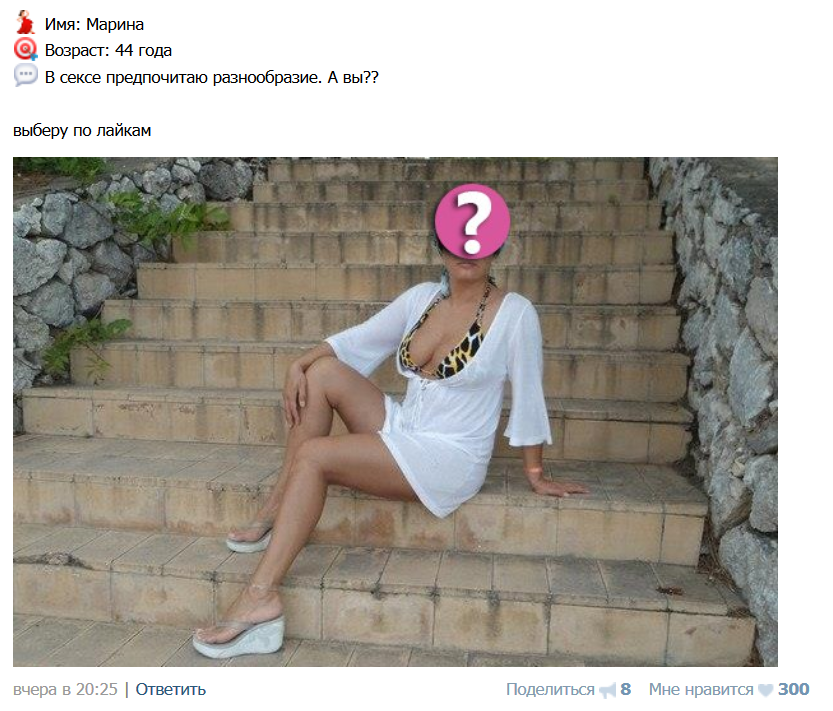Click the speech bubble emoji icon
This screenshot has width=833, height=711.
(25, 75)
